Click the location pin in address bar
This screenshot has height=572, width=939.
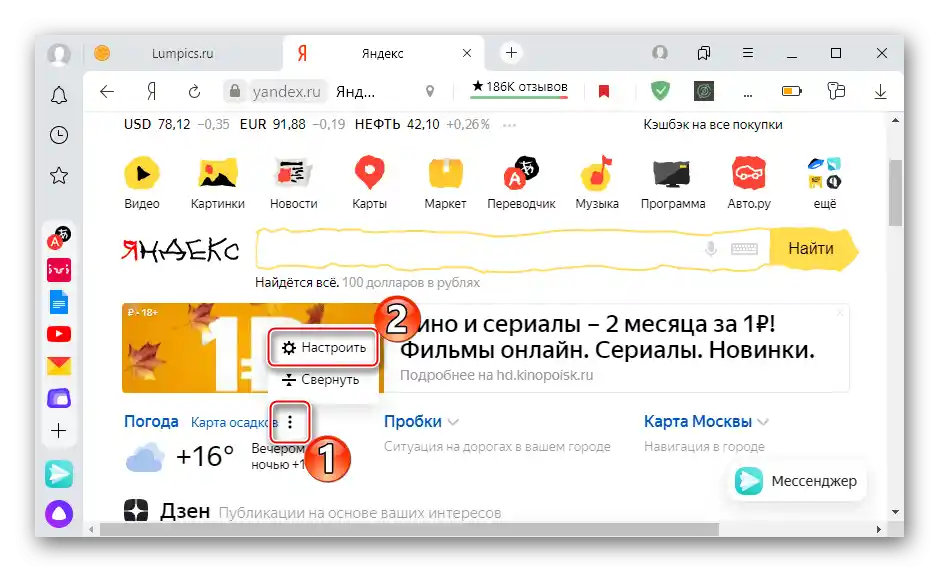click(x=429, y=91)
